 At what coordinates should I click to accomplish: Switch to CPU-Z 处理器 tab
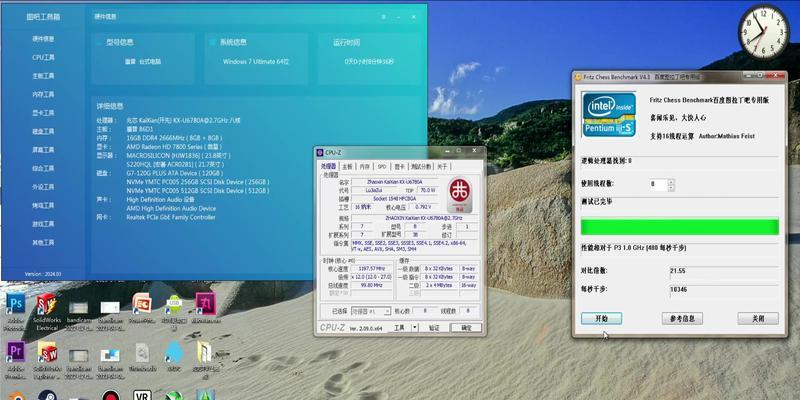click(x=329, y=166)
